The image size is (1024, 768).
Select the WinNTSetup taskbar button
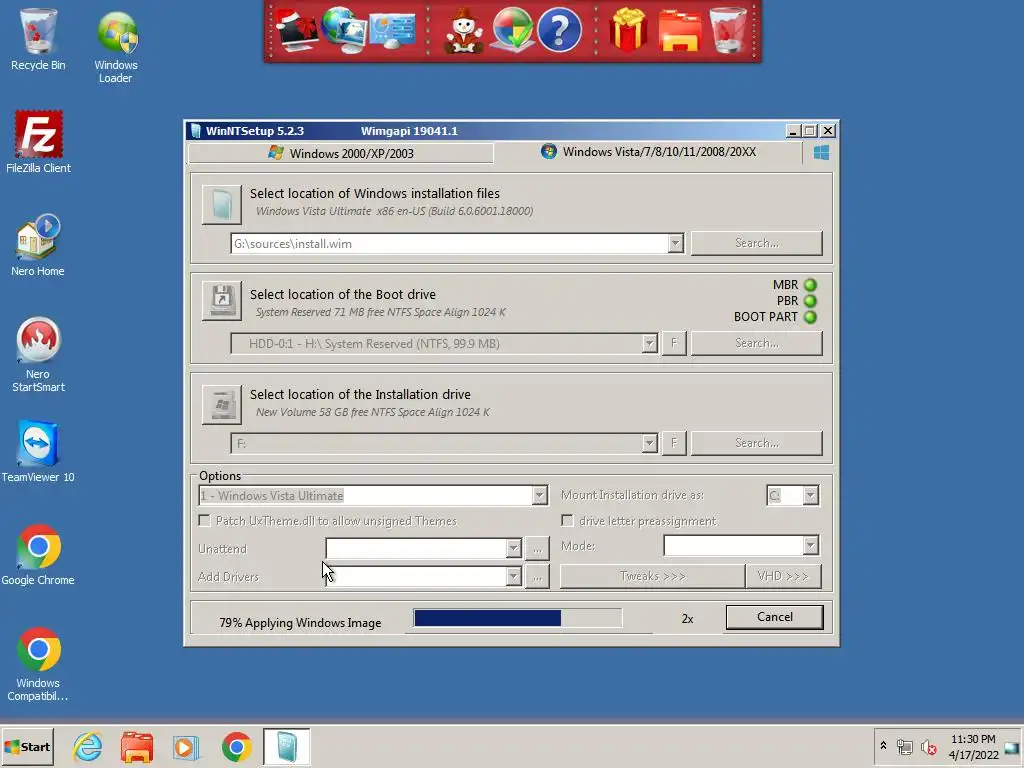pyautogui.click(x=287, y=746)
